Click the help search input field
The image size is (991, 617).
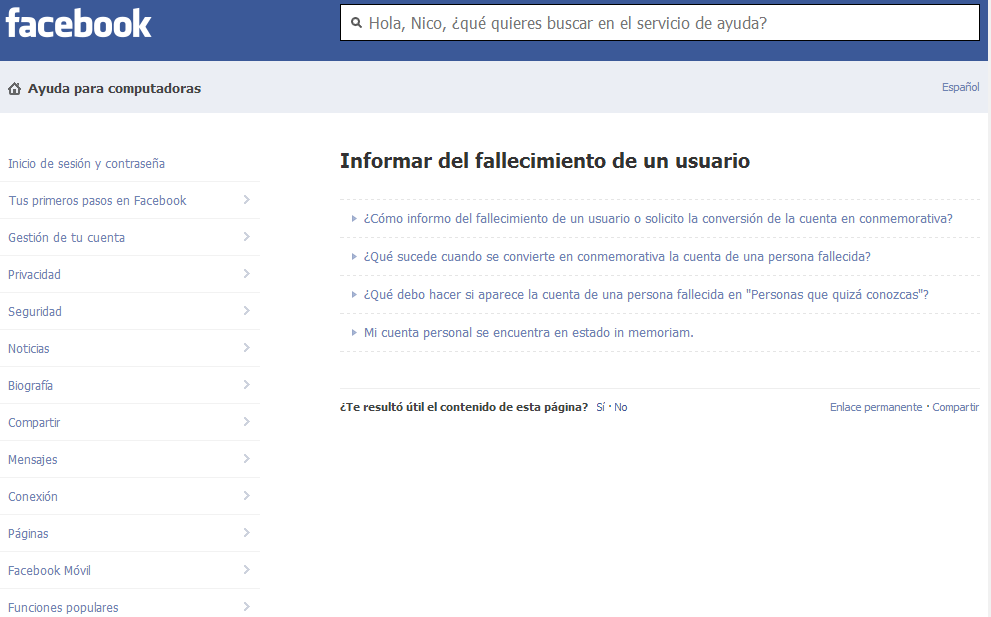point(660,22)
